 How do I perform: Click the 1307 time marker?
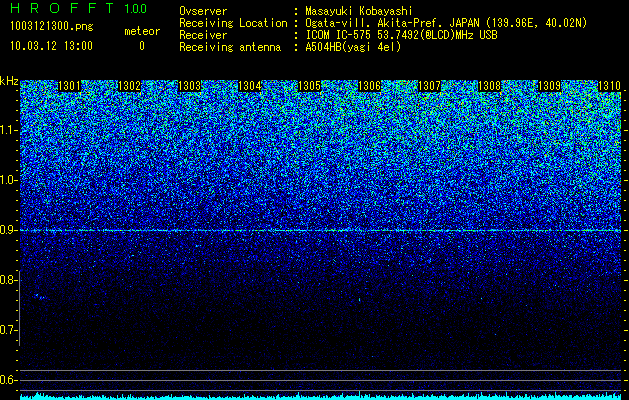(429, 86)
